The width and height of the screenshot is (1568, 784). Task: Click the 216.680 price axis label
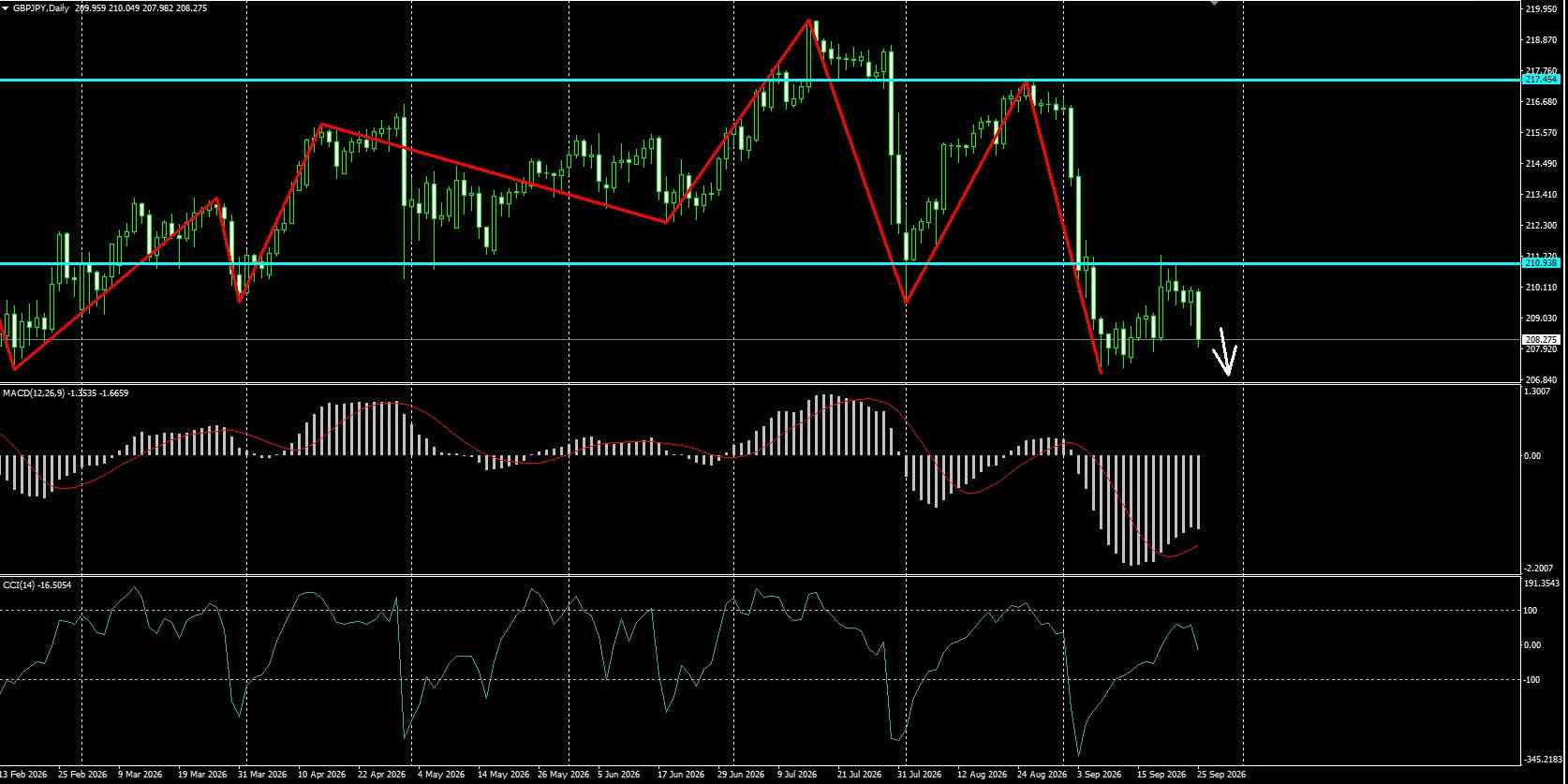[1541, 101]
